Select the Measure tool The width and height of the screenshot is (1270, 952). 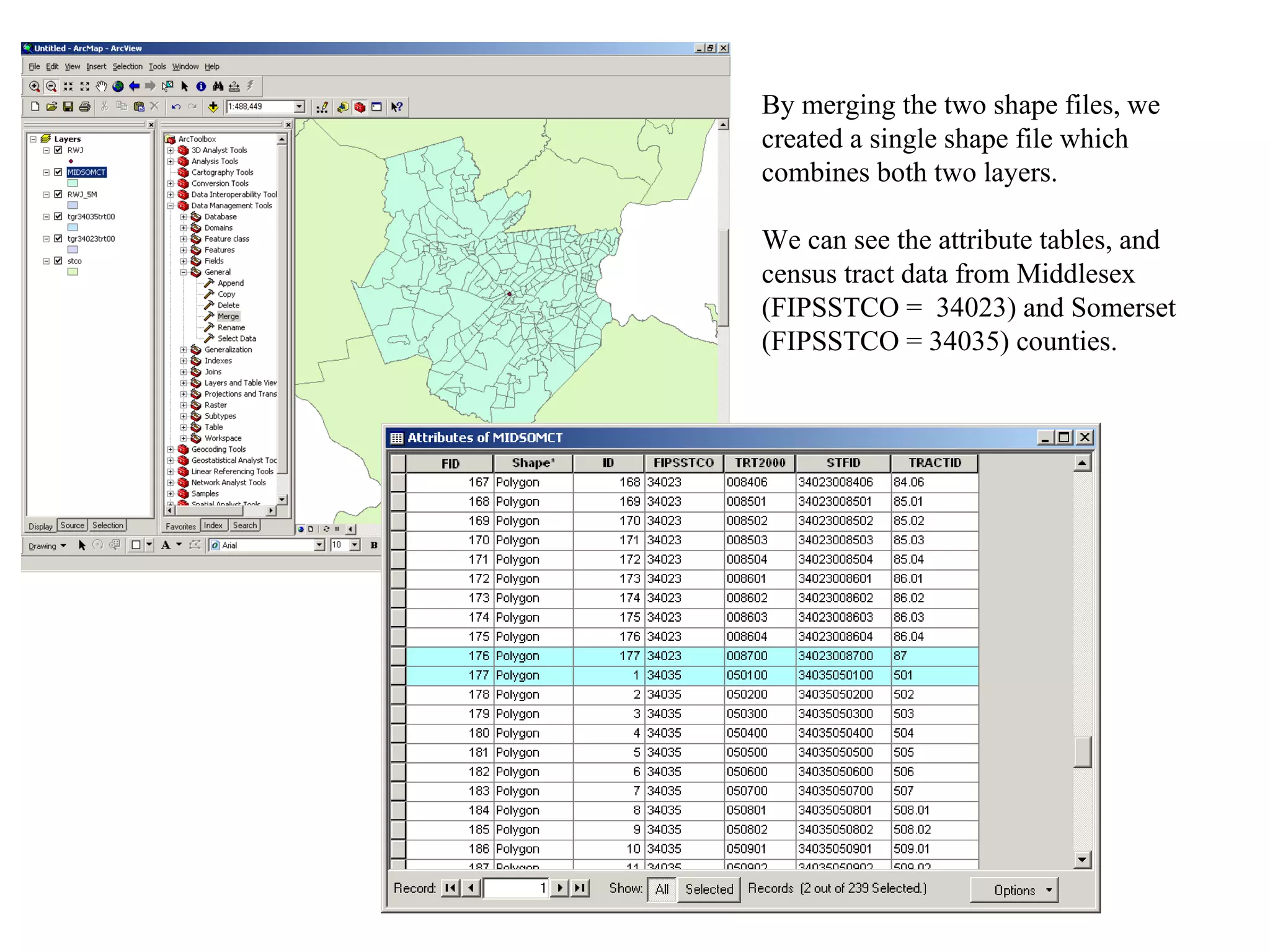234,86
